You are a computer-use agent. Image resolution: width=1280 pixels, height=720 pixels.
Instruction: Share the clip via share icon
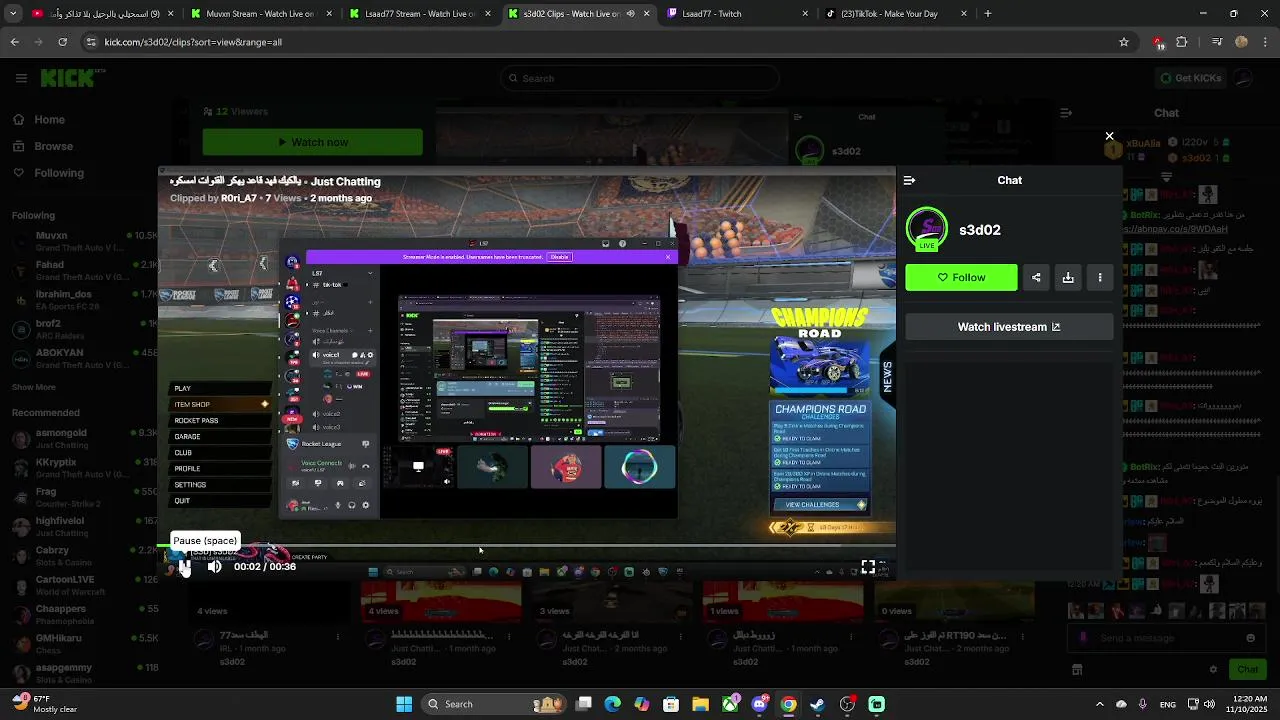coord(1036,278)
